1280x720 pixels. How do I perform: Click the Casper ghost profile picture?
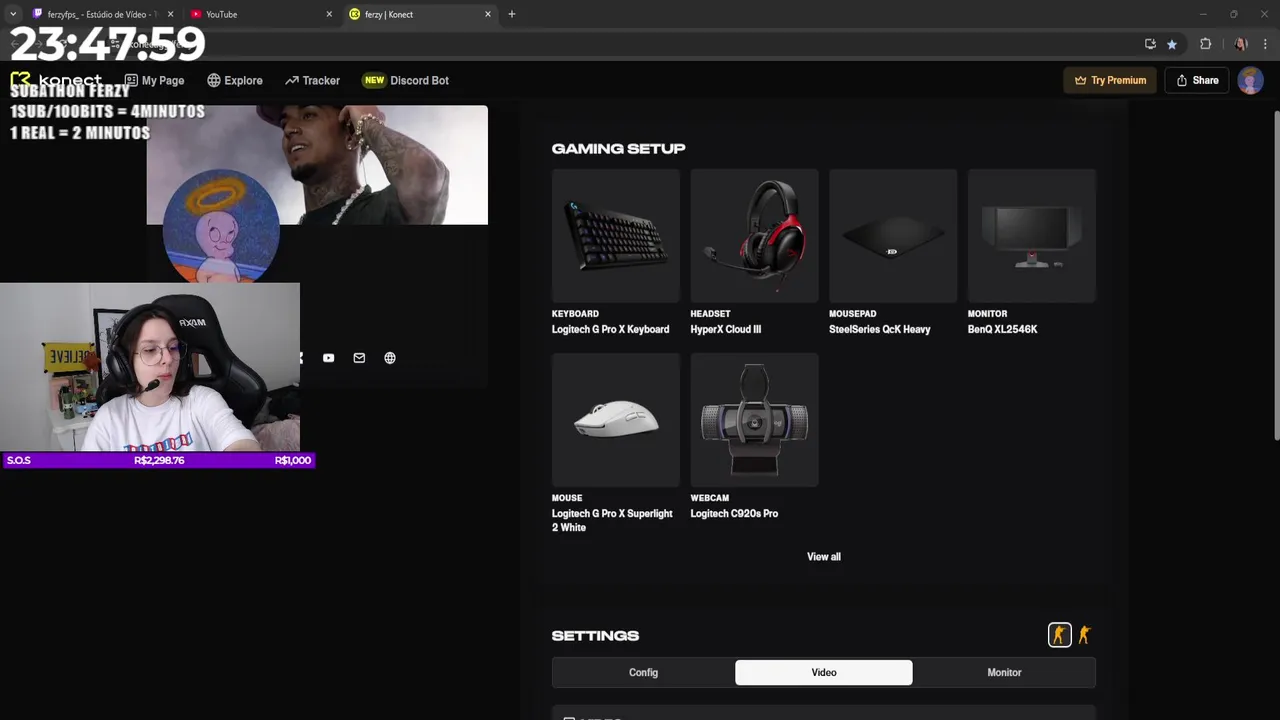(x=221, y=225)
